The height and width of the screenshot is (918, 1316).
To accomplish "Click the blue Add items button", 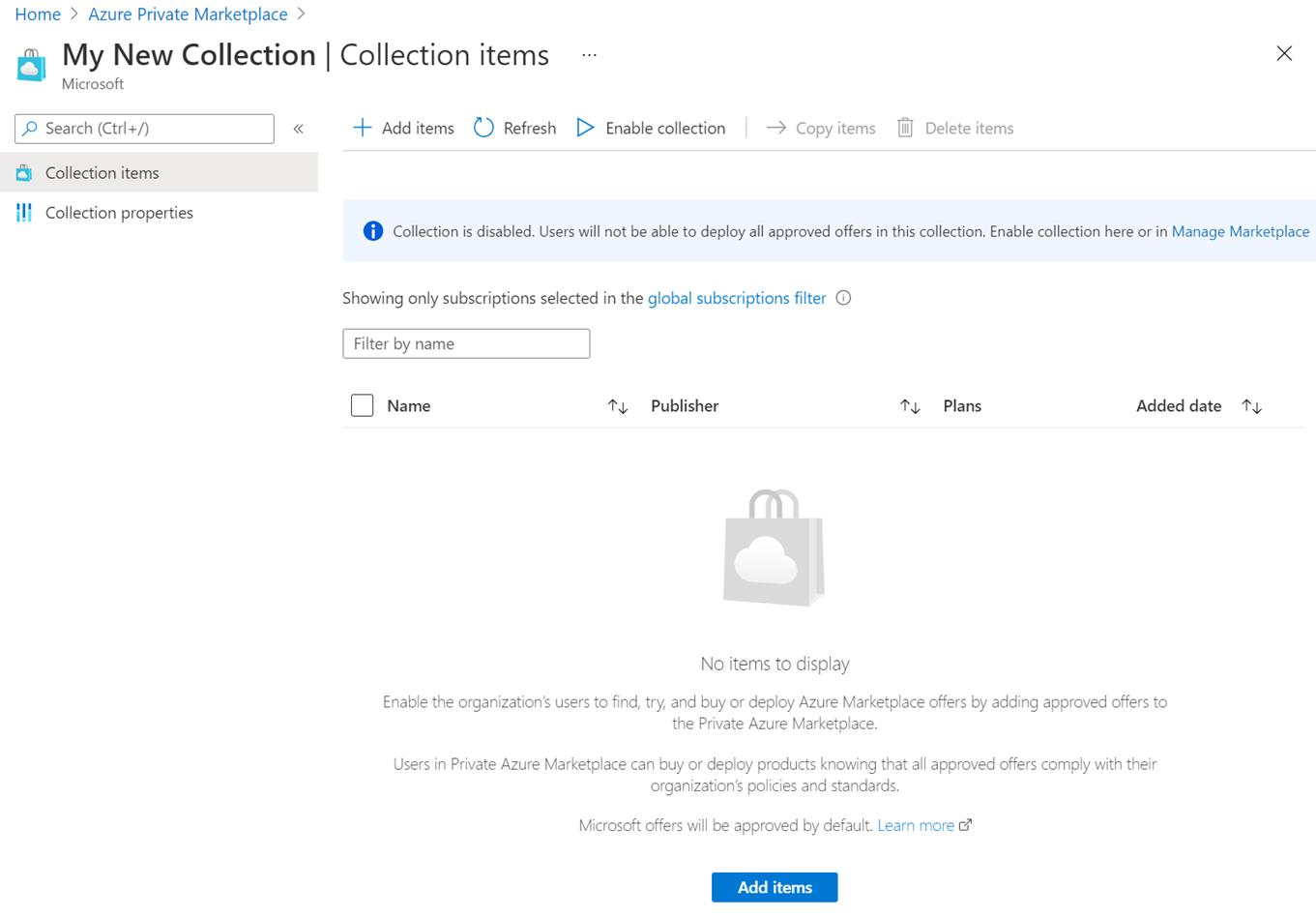I will click(775, 887).
